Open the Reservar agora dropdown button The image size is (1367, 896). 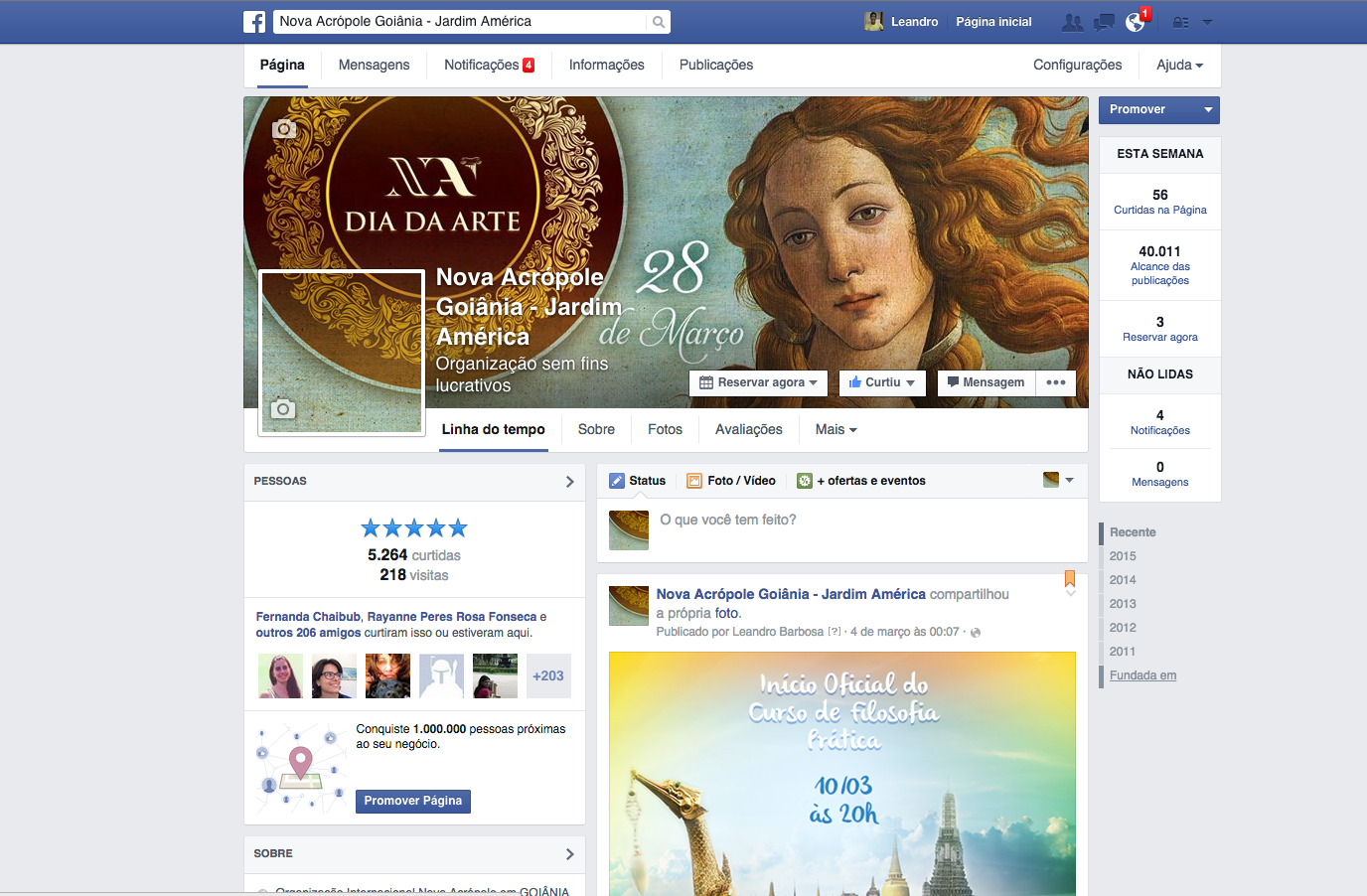[759, 382]
